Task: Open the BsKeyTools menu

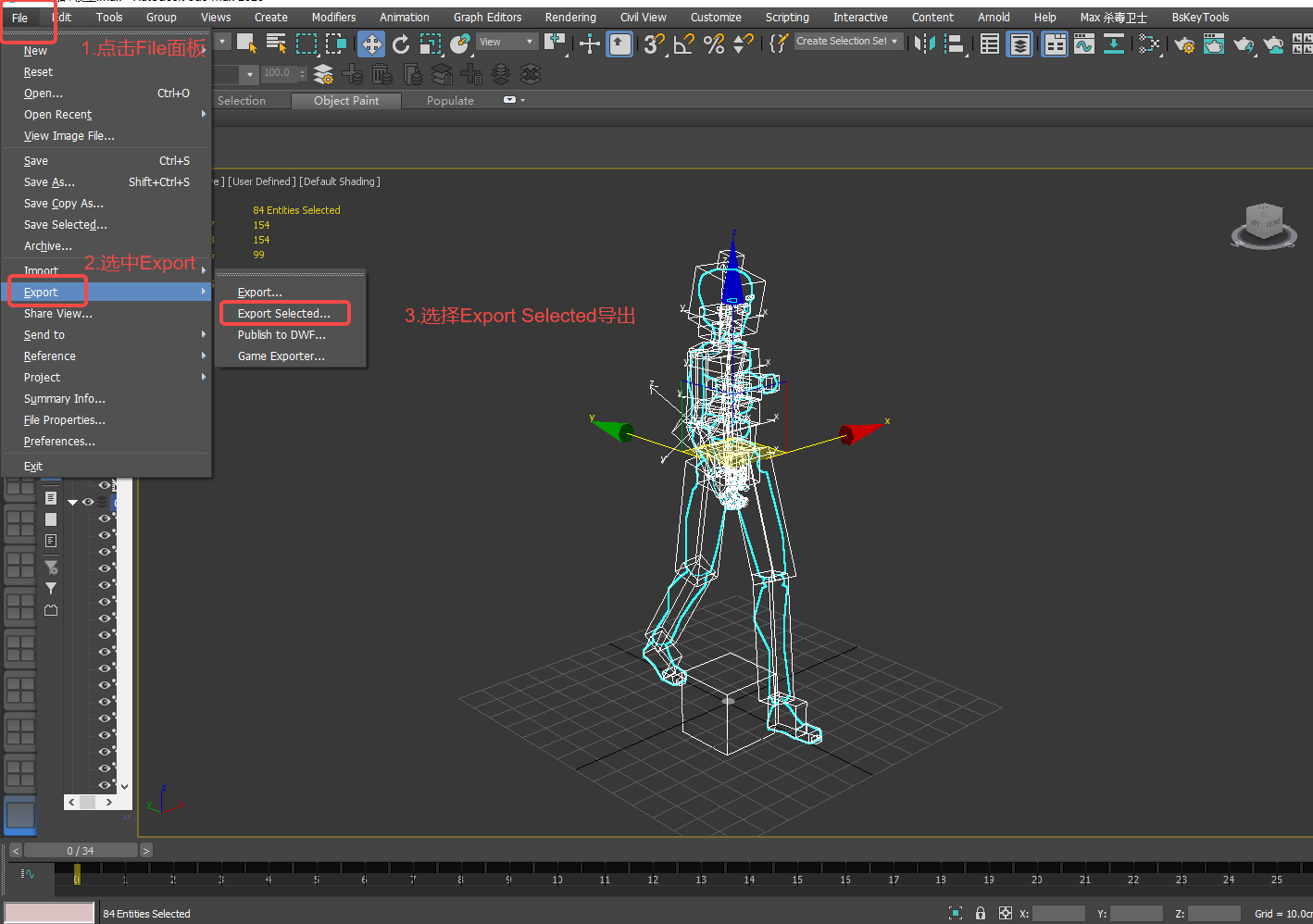Action: [x=1200, y=17]
